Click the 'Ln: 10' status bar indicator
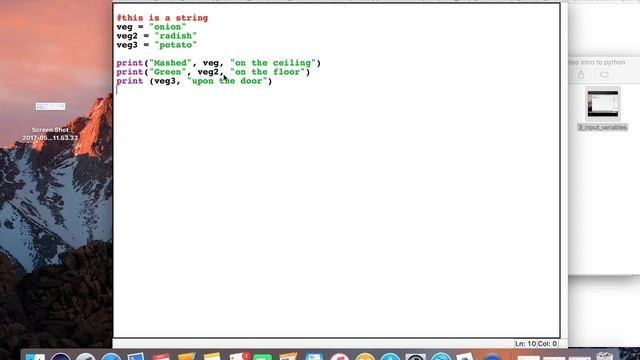 click(525, 344)
